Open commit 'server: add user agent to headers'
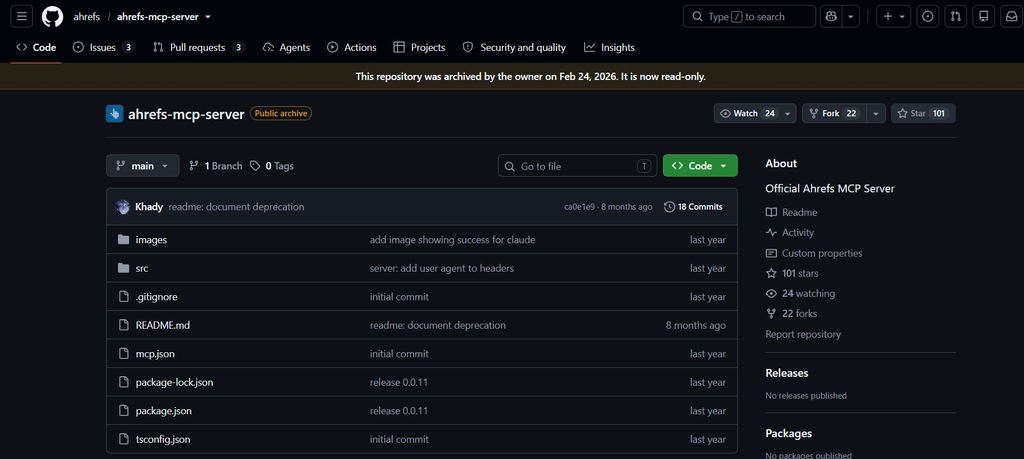1024x459 pixels. pyautogui.click(x=441, y=268)
